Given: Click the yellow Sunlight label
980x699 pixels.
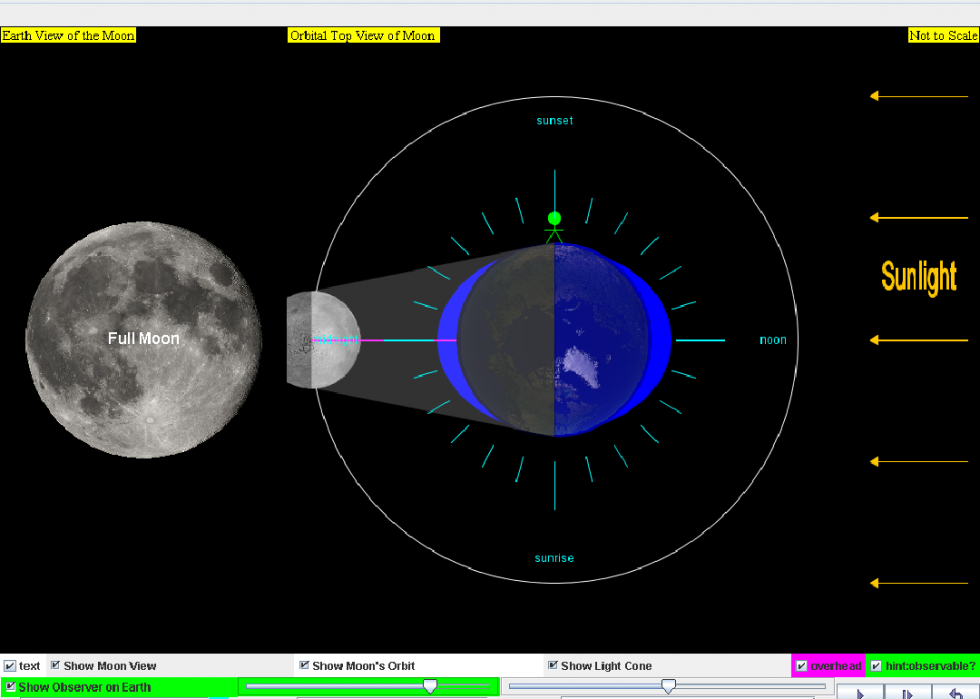Looking at the screenshot, I should click(918, 277).
